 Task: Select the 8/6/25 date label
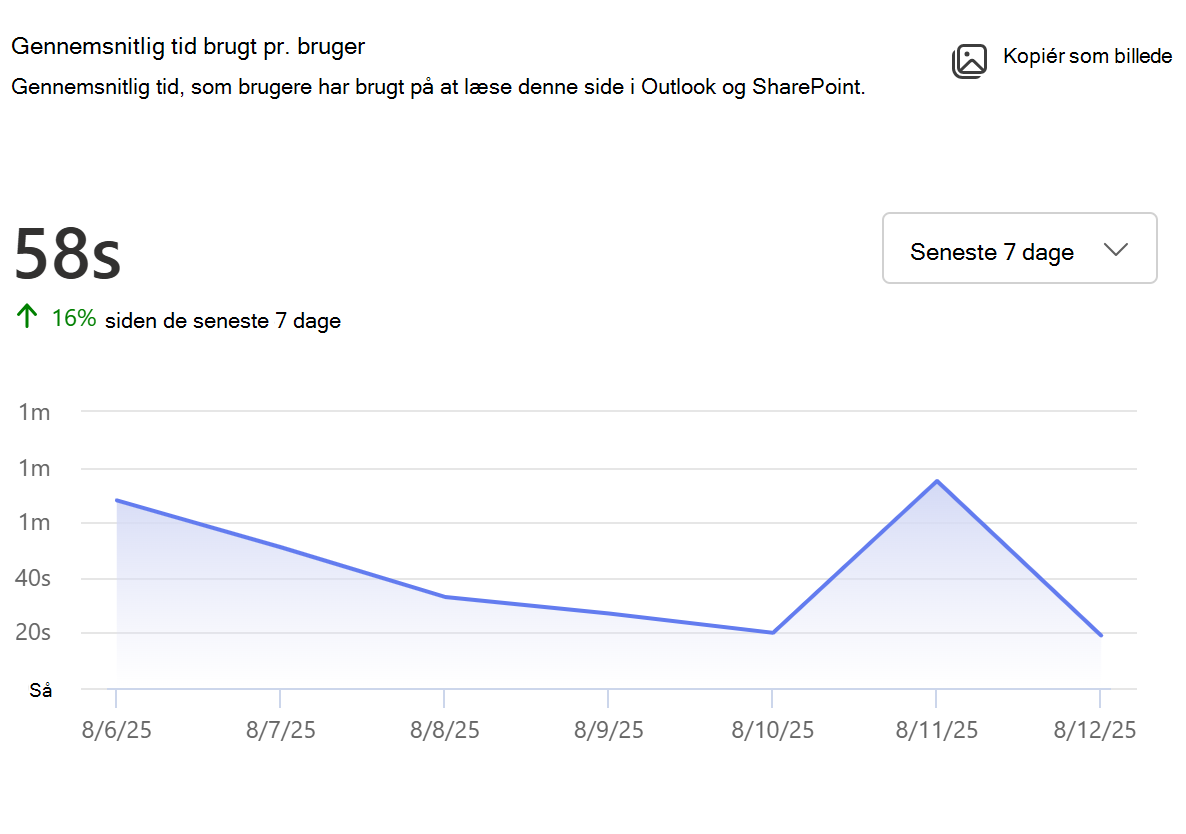(116, 730)
